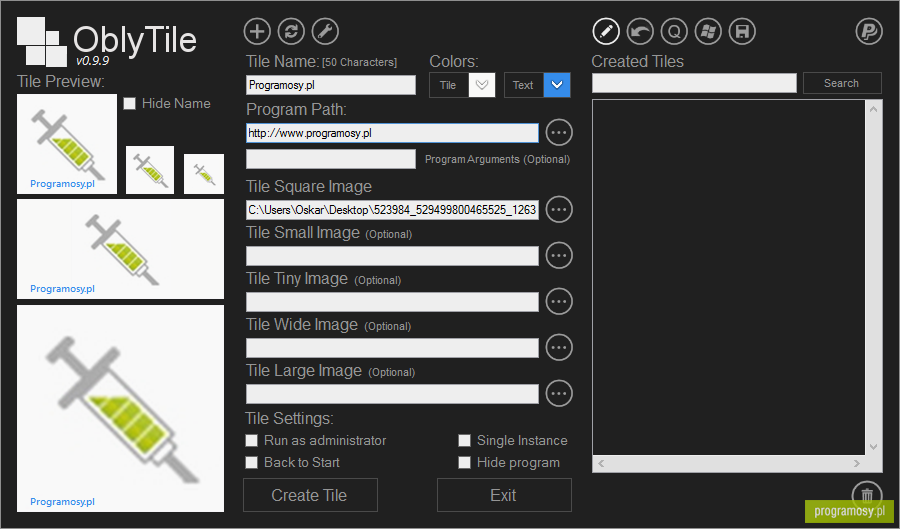
Task: Click the OblyTile logo squares
Action: tap(41, 41)
